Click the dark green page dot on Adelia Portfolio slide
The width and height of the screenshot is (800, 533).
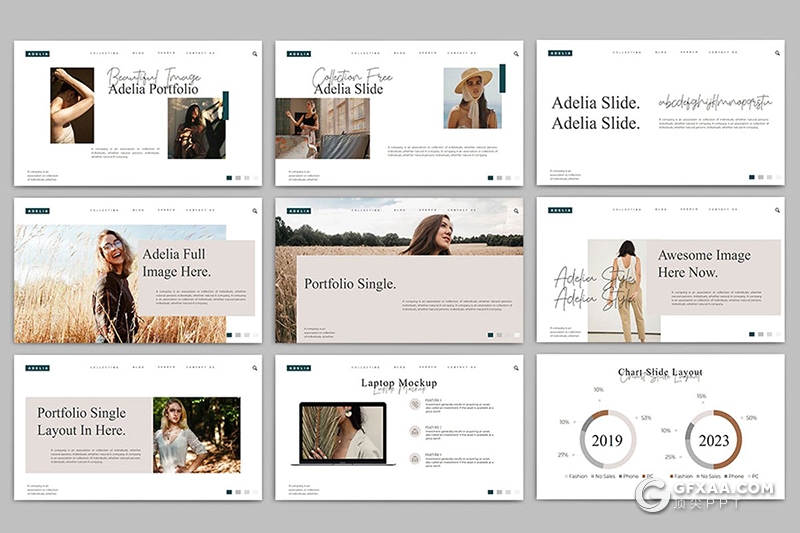(x=229, y=178)
